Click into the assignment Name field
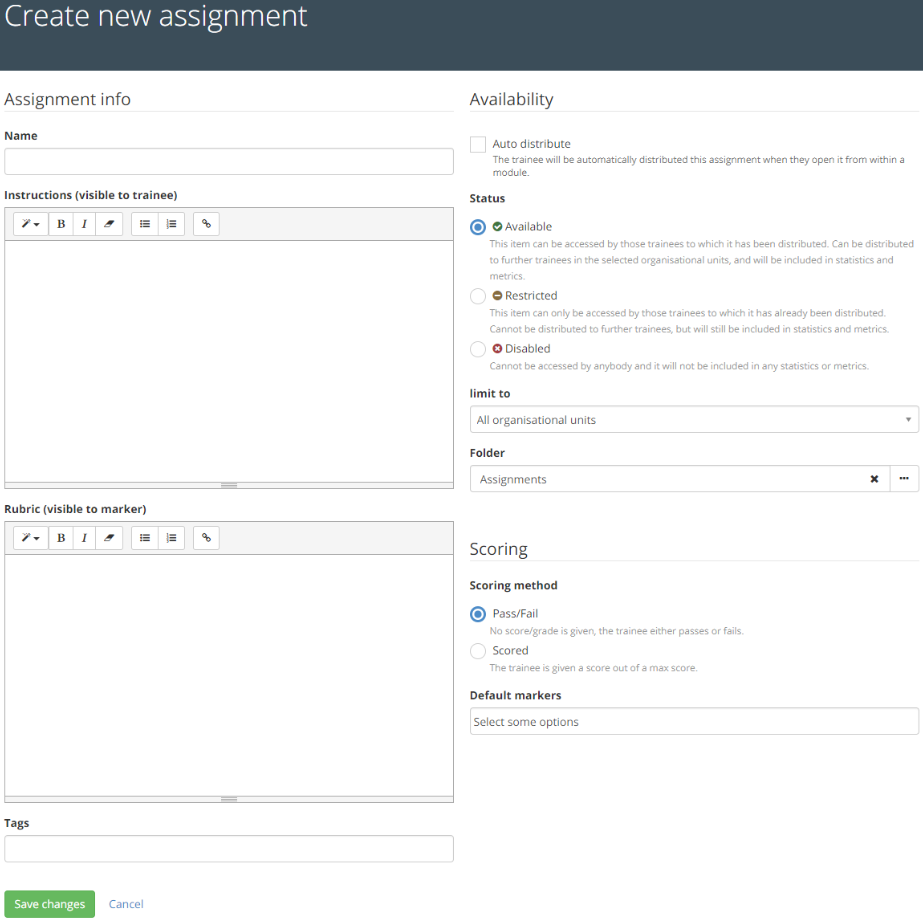The width and height of the screenshot is (923, 922). coord(229,162)
